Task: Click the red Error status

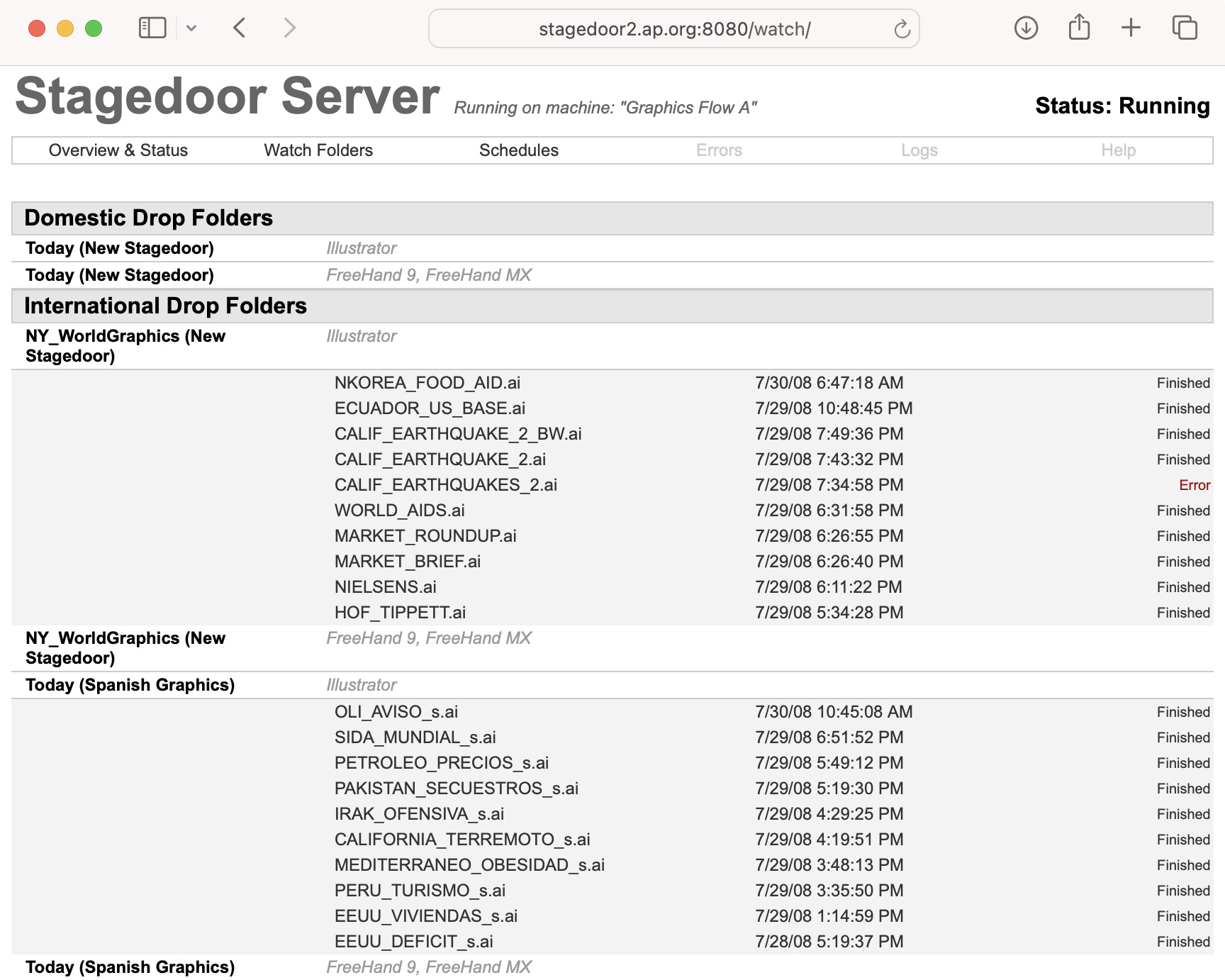Action: tap(1195, 485)
